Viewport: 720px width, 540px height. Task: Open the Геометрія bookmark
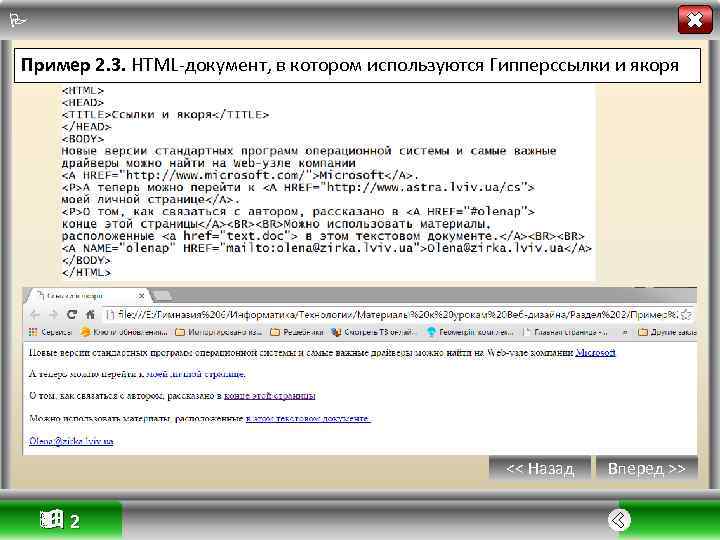471,332
